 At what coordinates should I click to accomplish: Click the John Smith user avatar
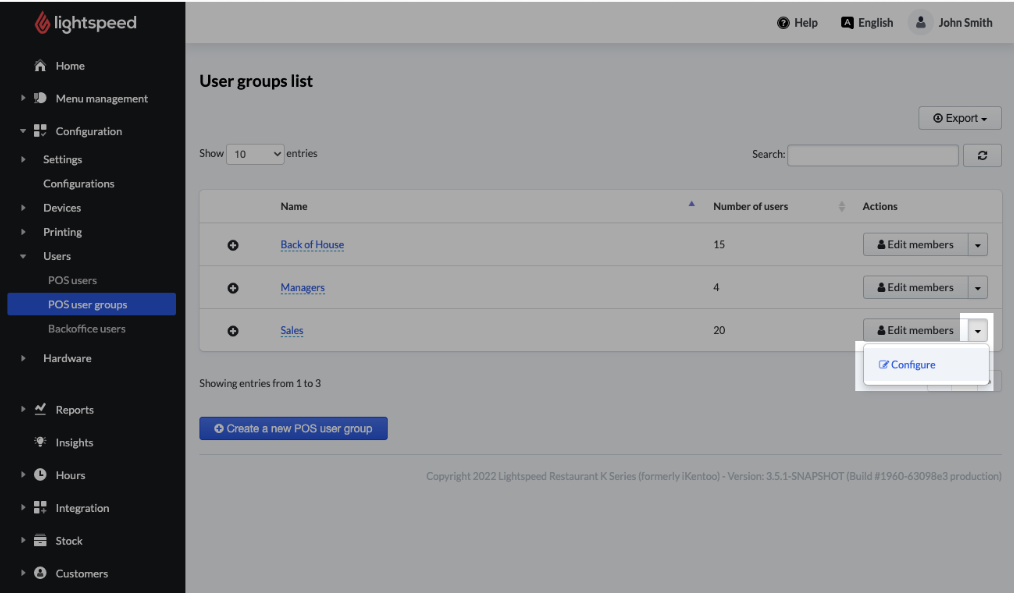(920, 23)
